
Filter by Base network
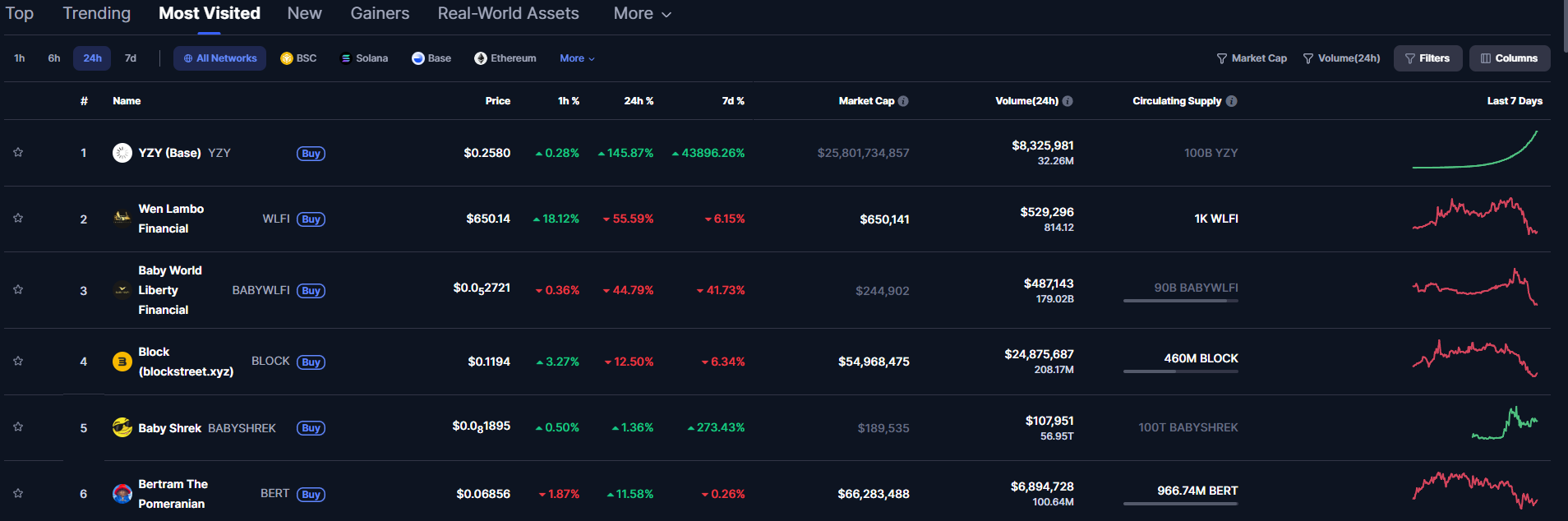coord(431,58)
